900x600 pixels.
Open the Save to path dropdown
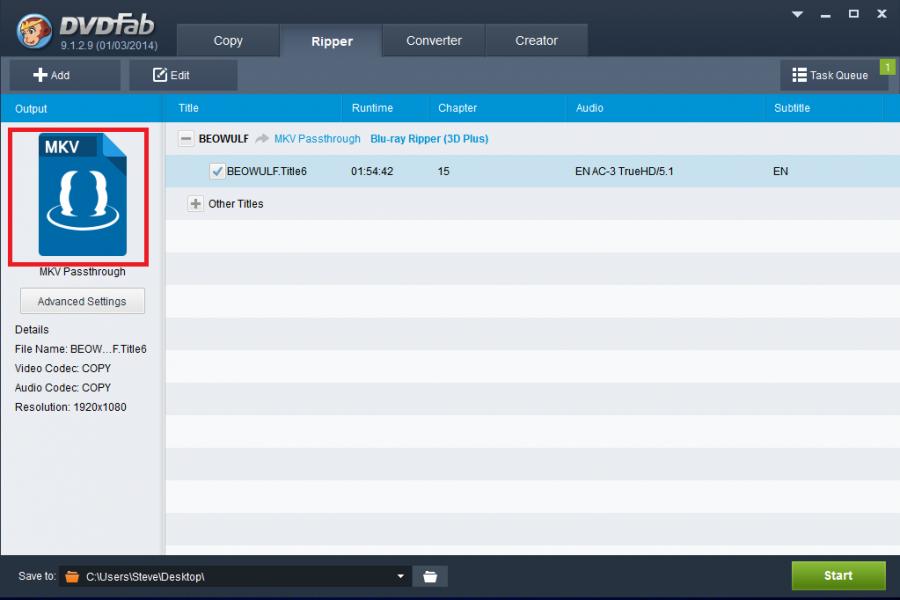(401, 576)
